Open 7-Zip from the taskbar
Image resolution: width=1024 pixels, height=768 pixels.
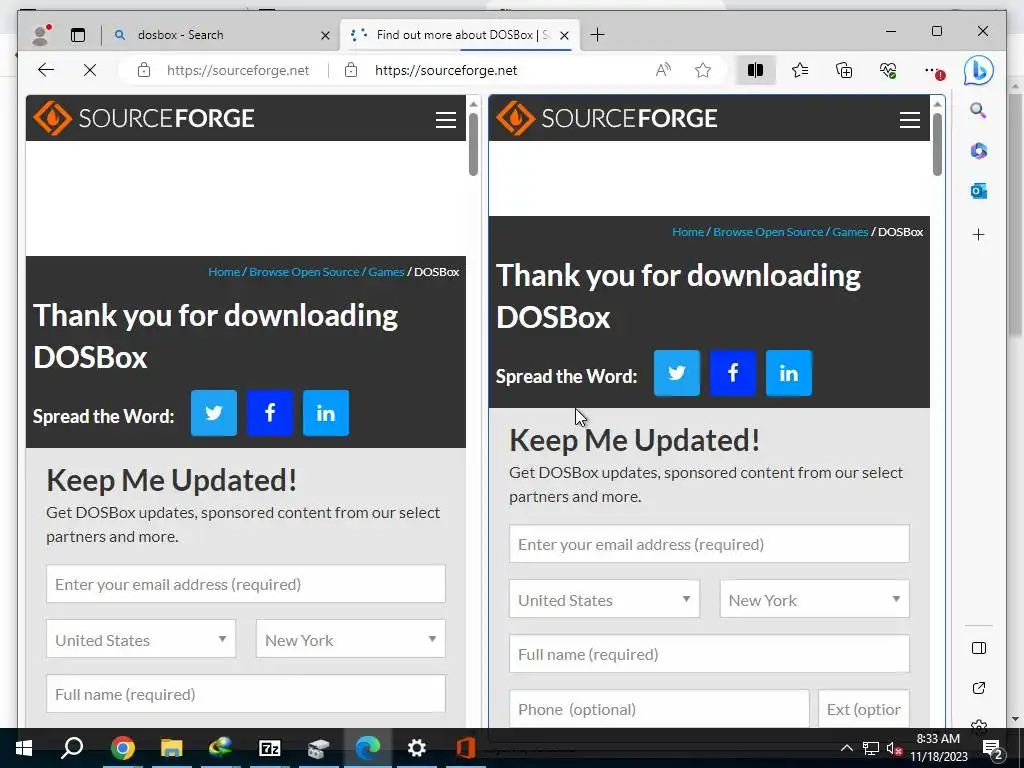(269, 748)
